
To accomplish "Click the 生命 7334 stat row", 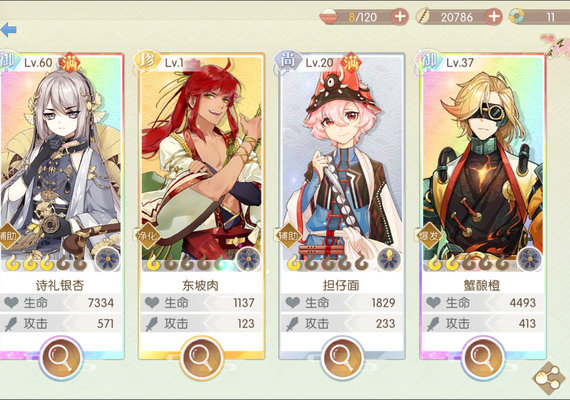I will pos(61,303).
